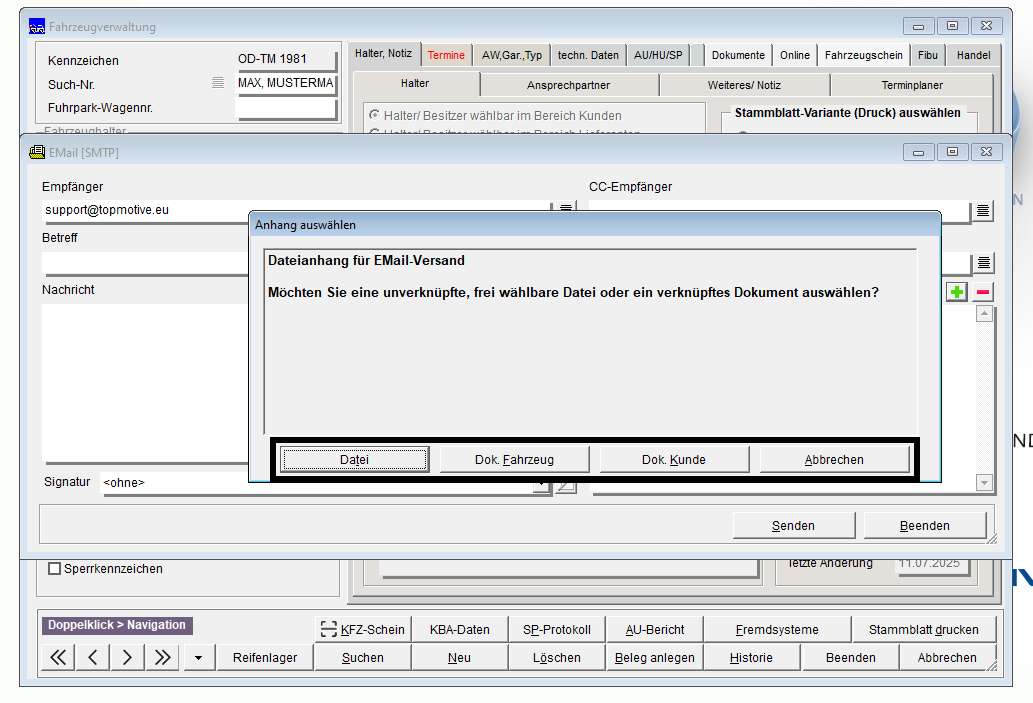This screenshot has width=1033, height=703.
Task: Click Suchen in Fahrzeugverwaltung
Action: tap(362, 657)
